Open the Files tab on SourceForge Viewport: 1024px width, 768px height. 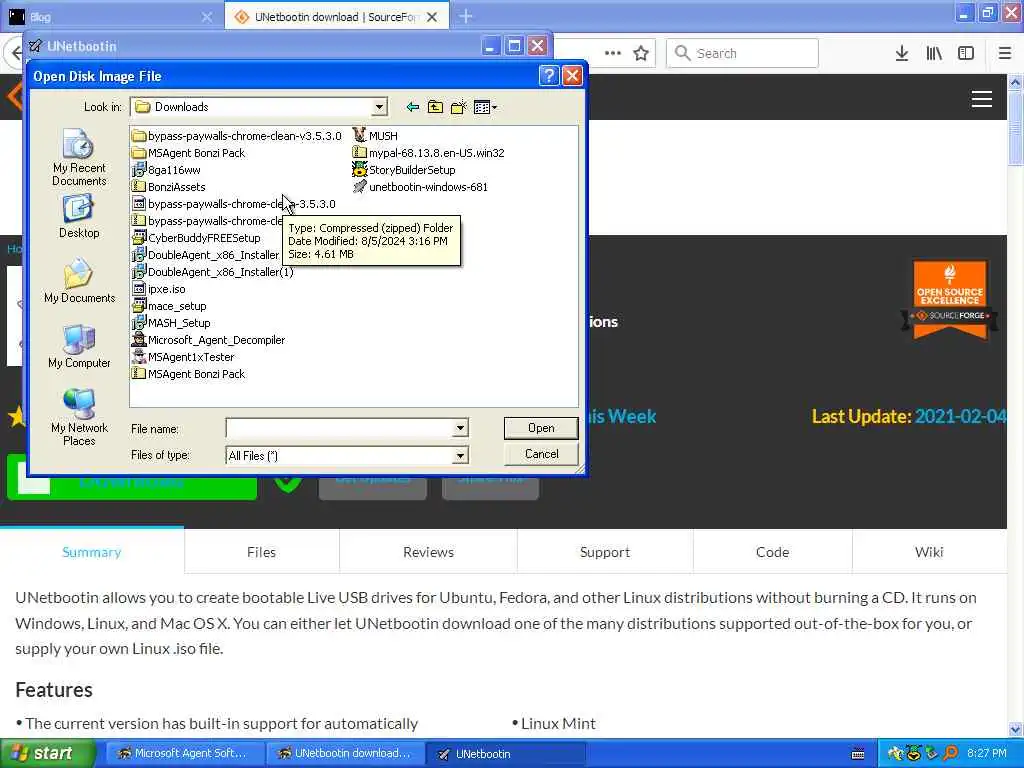coord(261,552)
